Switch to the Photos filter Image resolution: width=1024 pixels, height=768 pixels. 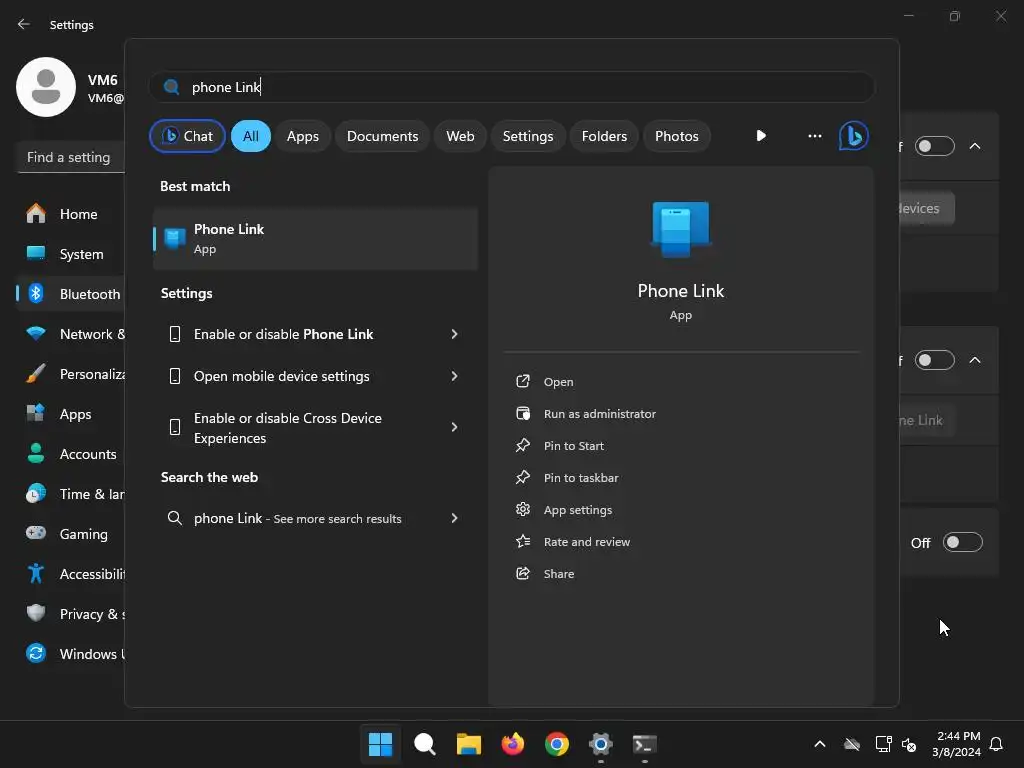(x=677, y=136)
